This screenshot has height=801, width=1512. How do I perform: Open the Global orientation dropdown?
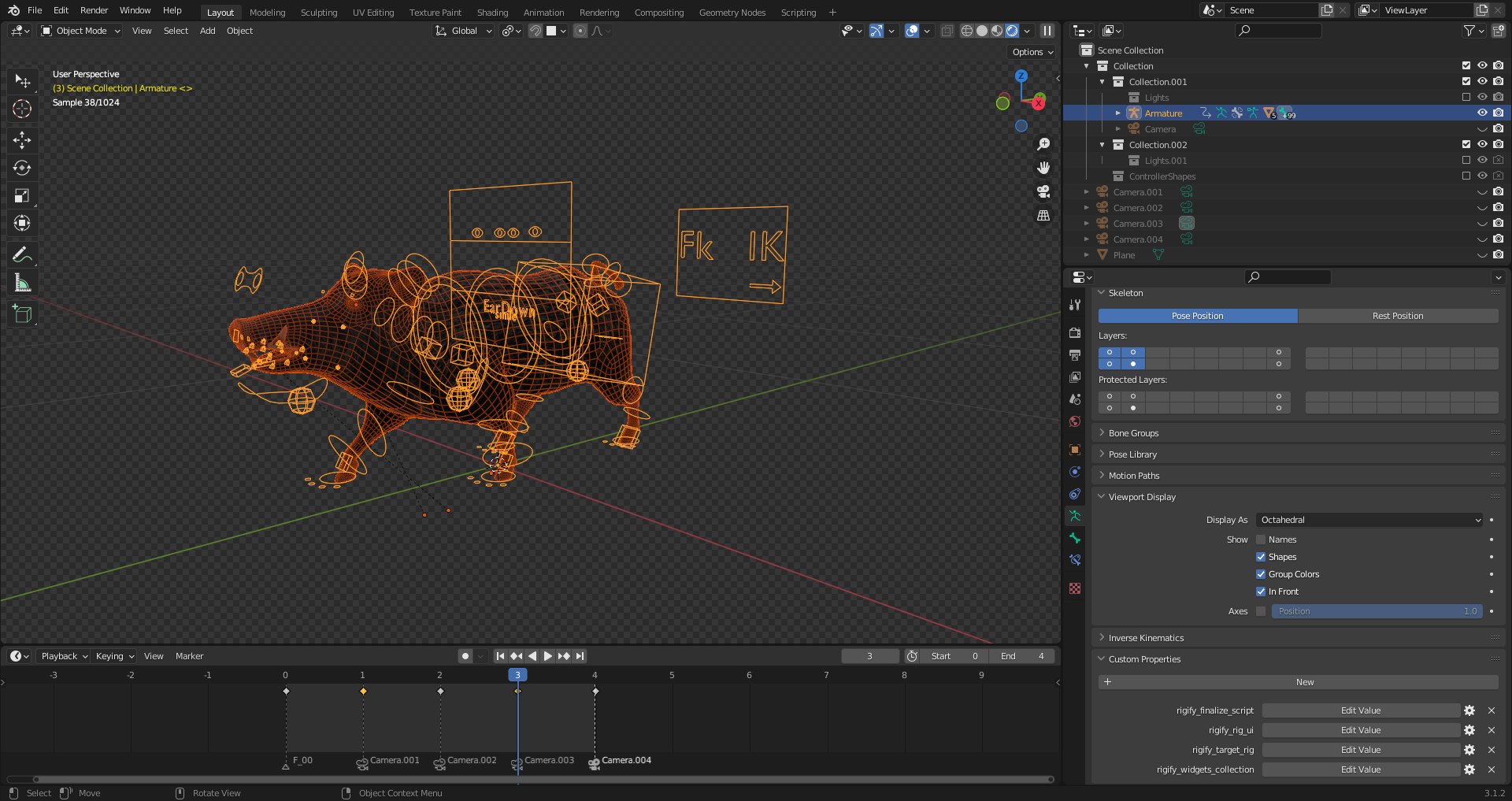(x=464, y=31)
